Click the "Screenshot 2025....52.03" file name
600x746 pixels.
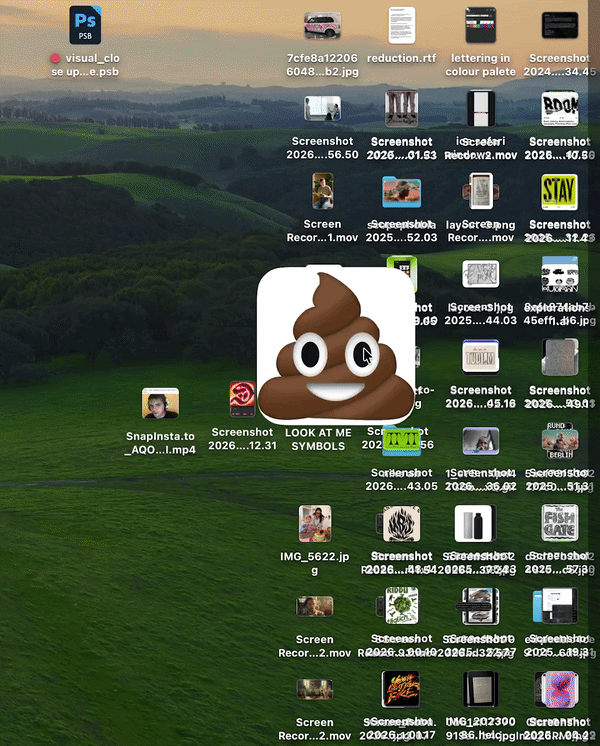pyautogui.click(x=402, y=231)
